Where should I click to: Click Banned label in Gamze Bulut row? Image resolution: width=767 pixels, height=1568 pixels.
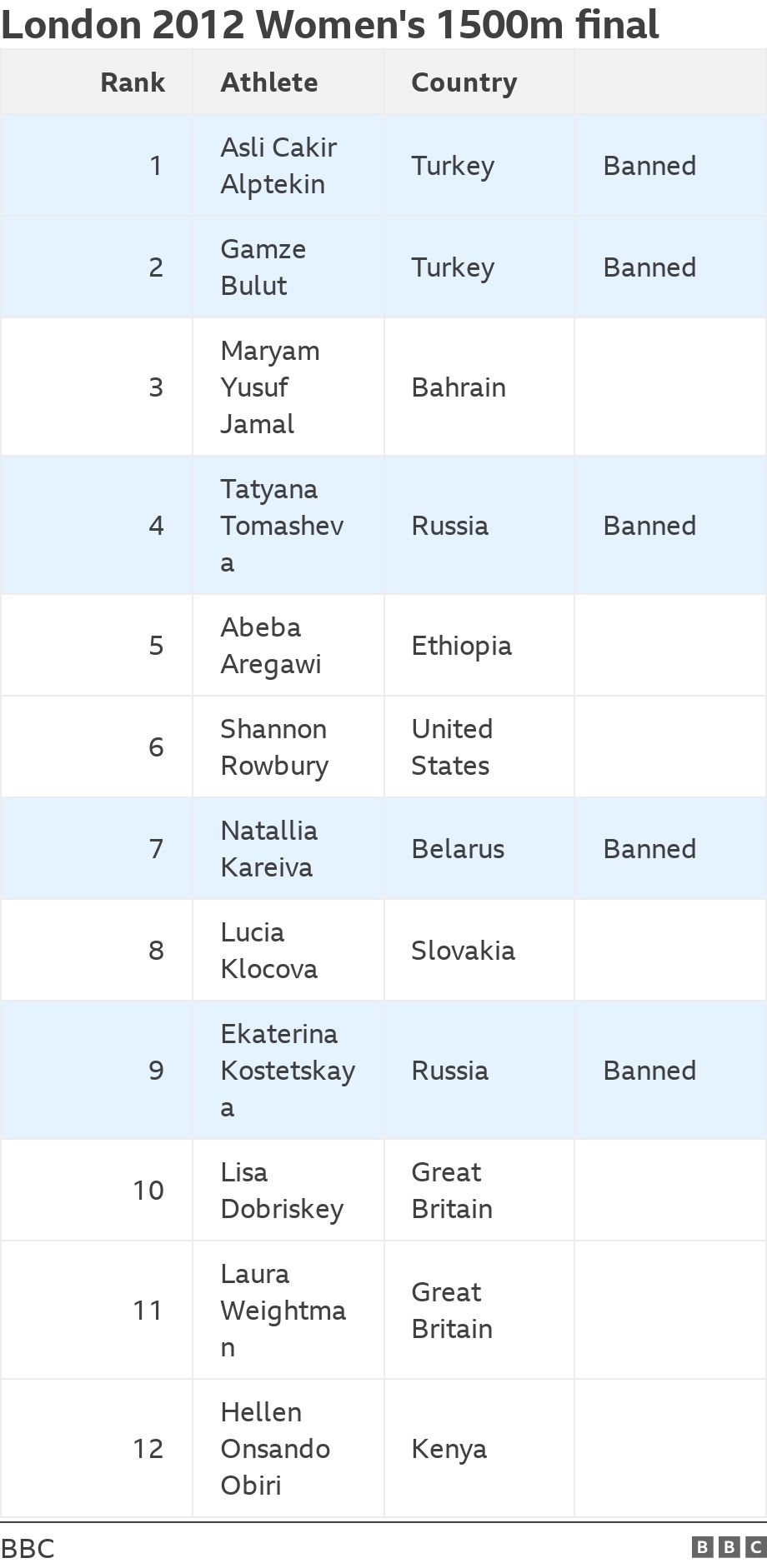(649, 267)
